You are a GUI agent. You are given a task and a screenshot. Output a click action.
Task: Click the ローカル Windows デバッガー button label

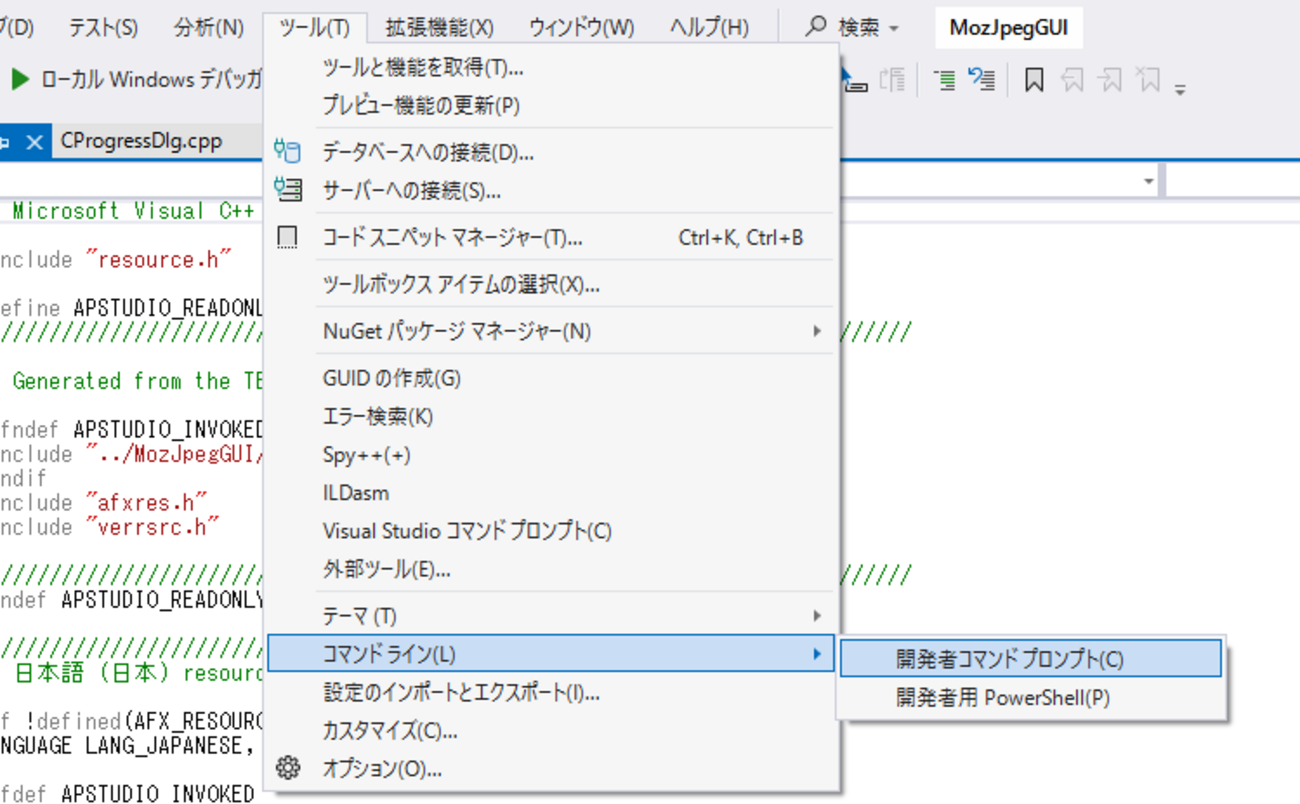point(151,80)
